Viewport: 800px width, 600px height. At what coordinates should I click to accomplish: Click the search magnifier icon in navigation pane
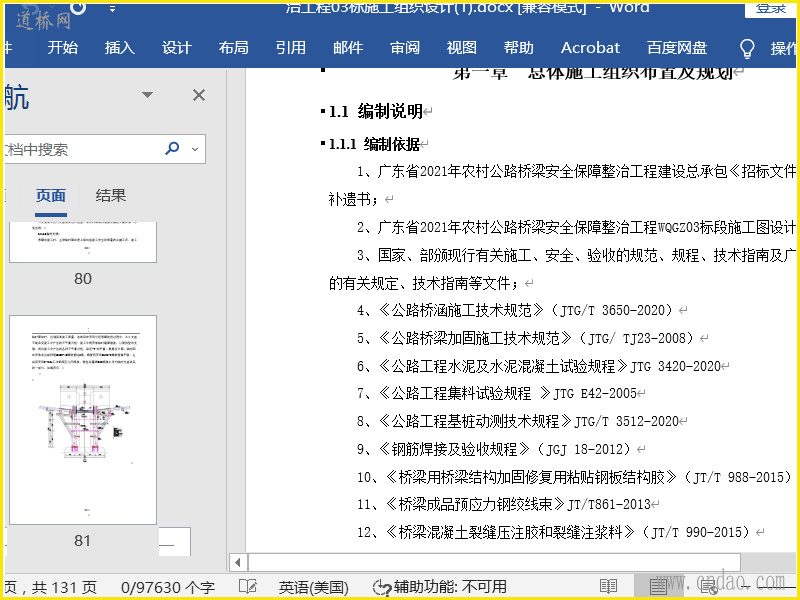point(172,149)
